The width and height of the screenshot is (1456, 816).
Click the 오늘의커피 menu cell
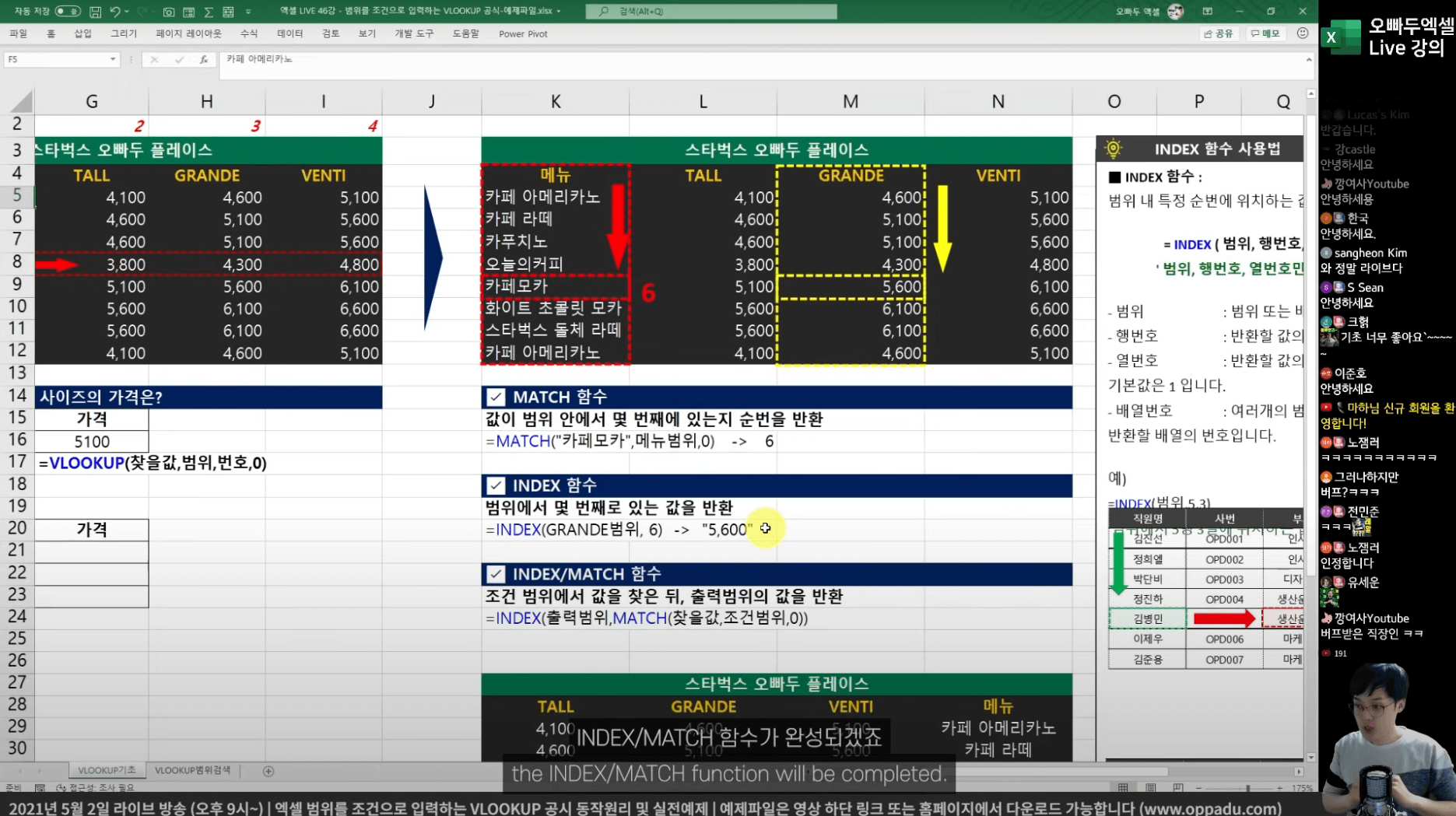[x=555, y=264]
